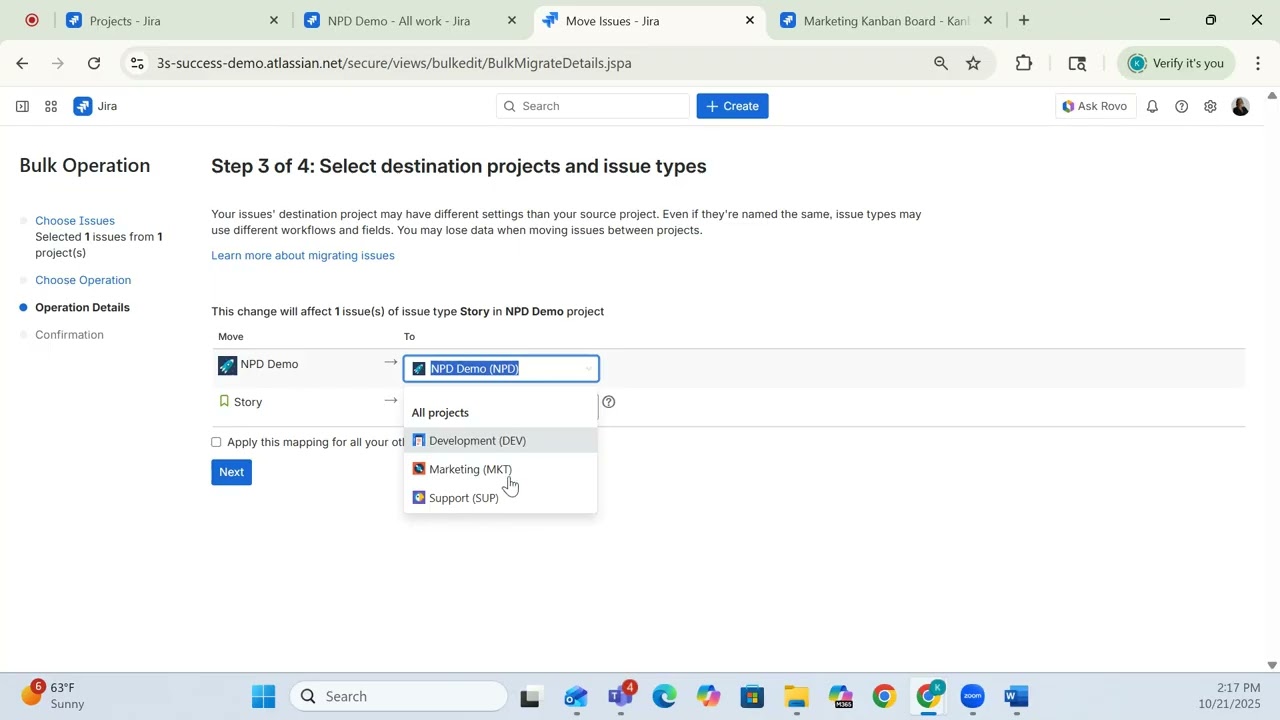Screen dimensions: 1280x720
Task: Click the Operation Details step label
Action: 82,308
